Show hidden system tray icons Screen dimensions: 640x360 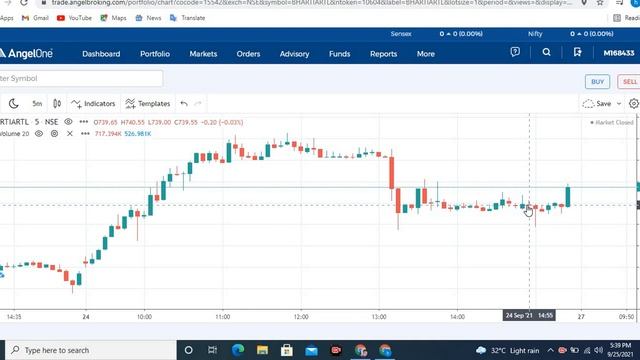point(550,350)
